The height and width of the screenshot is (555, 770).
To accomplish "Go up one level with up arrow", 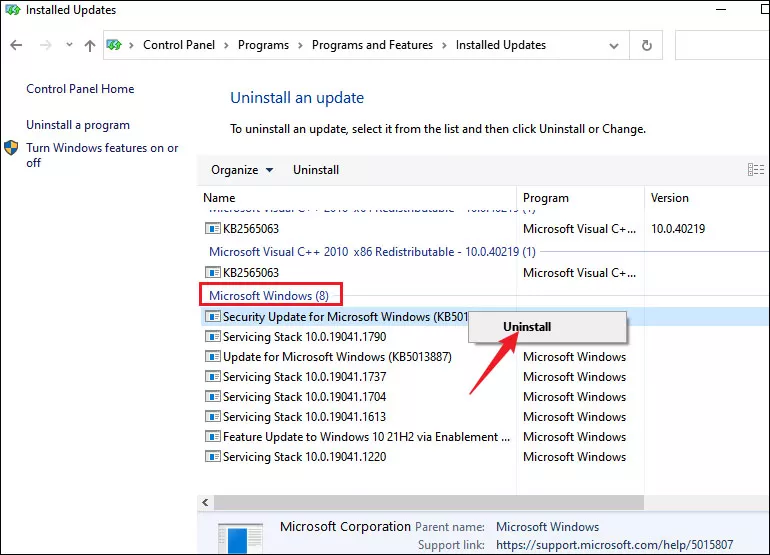I will click(x=89, y=45).
